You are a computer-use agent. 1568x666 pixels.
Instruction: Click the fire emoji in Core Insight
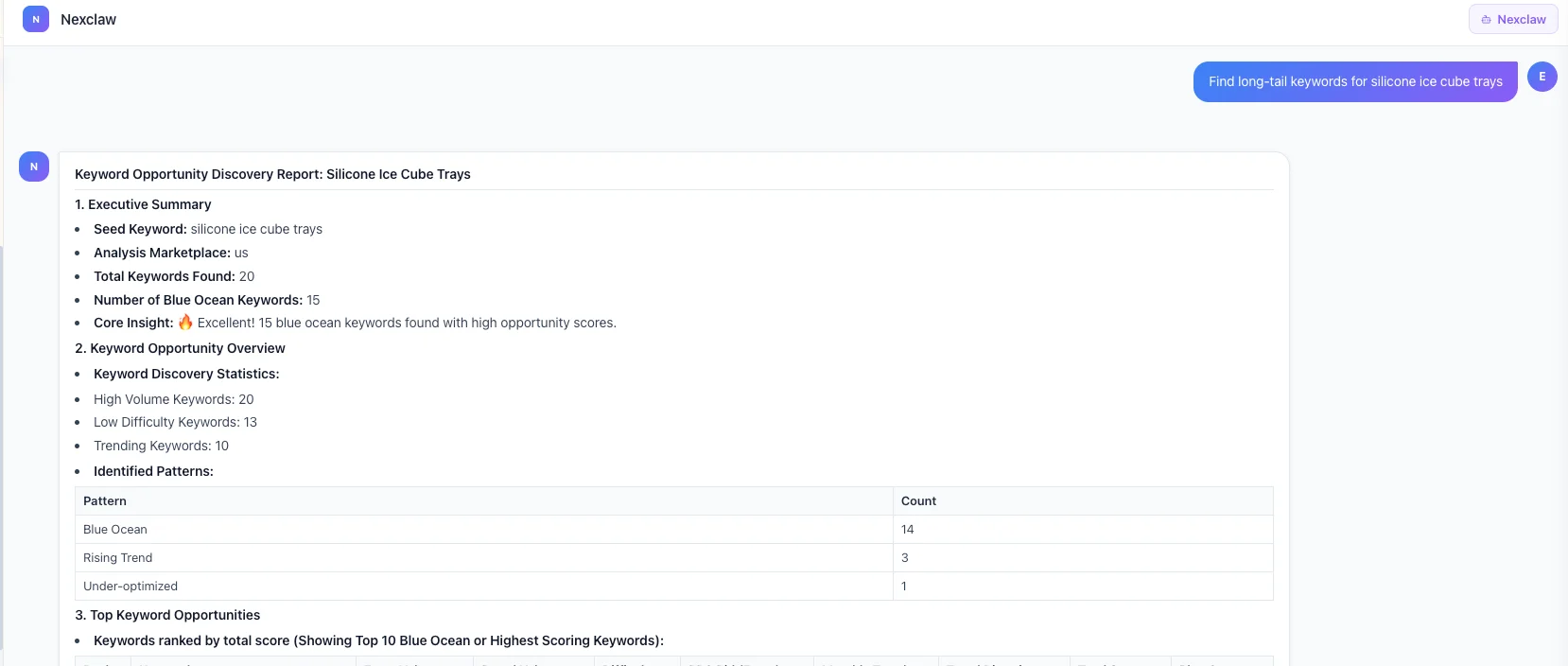tap(185, 323)
